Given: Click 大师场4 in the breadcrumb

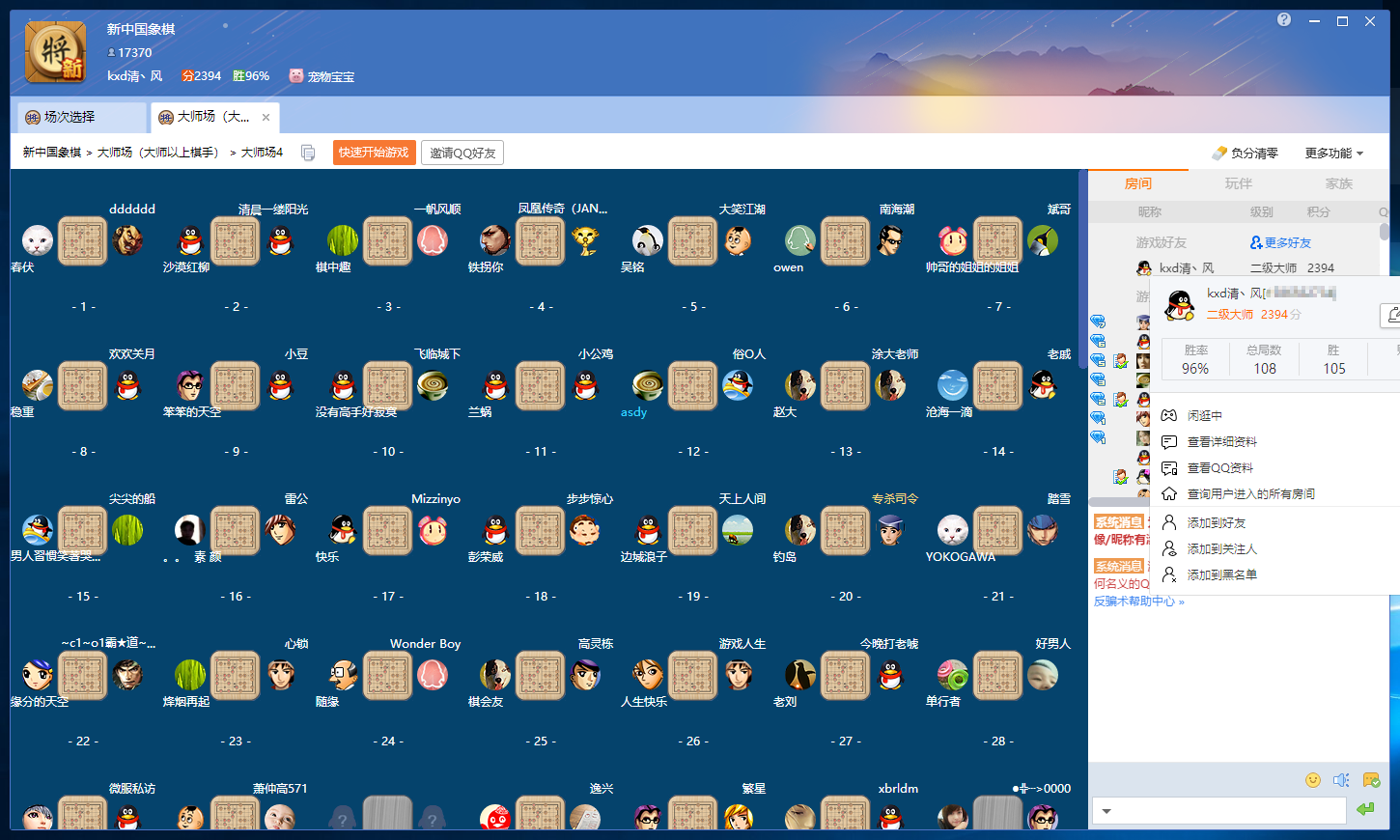Looking at the screenshot, I should (x=262, y=153).
